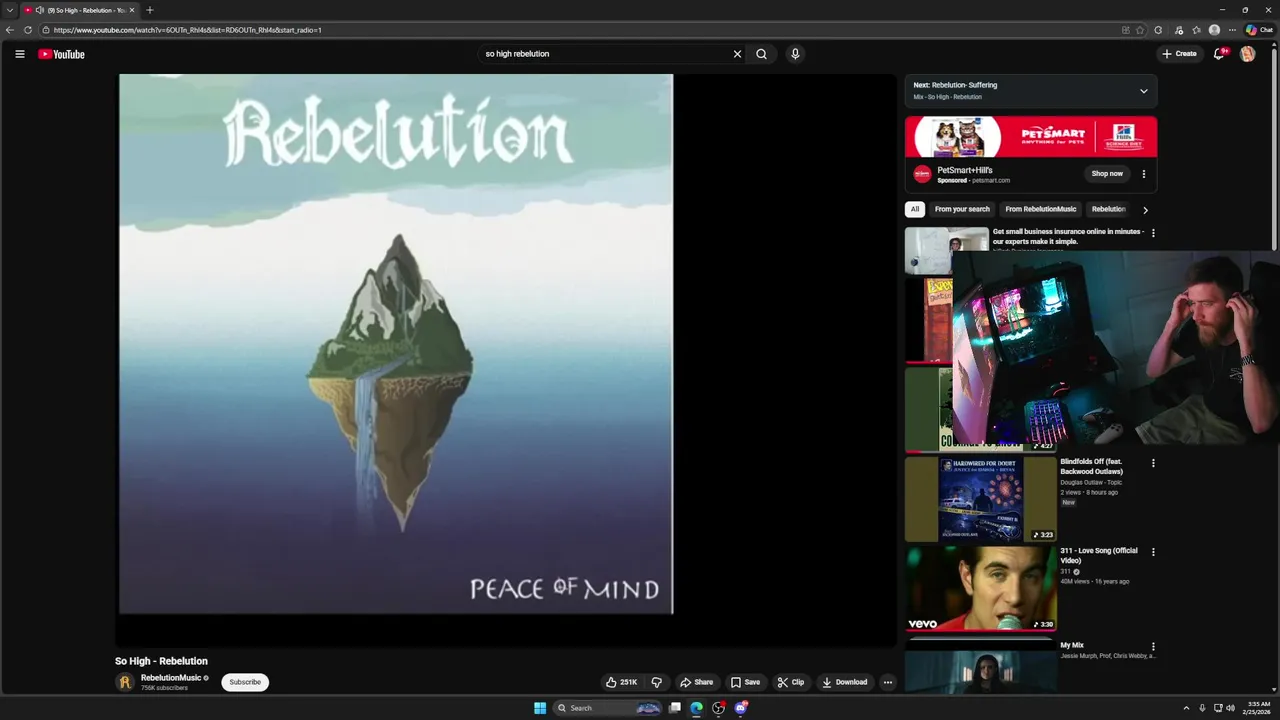Image resolution: width=1280 pixels, height=720 pixels.
Task: Open Edge browser from taskbar
Action: pos(697,708)
